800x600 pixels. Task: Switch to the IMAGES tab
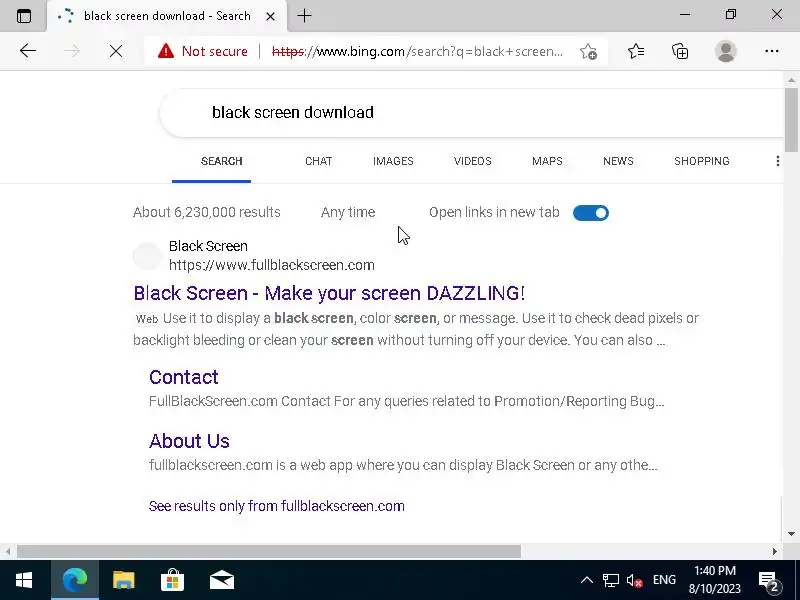393,161
